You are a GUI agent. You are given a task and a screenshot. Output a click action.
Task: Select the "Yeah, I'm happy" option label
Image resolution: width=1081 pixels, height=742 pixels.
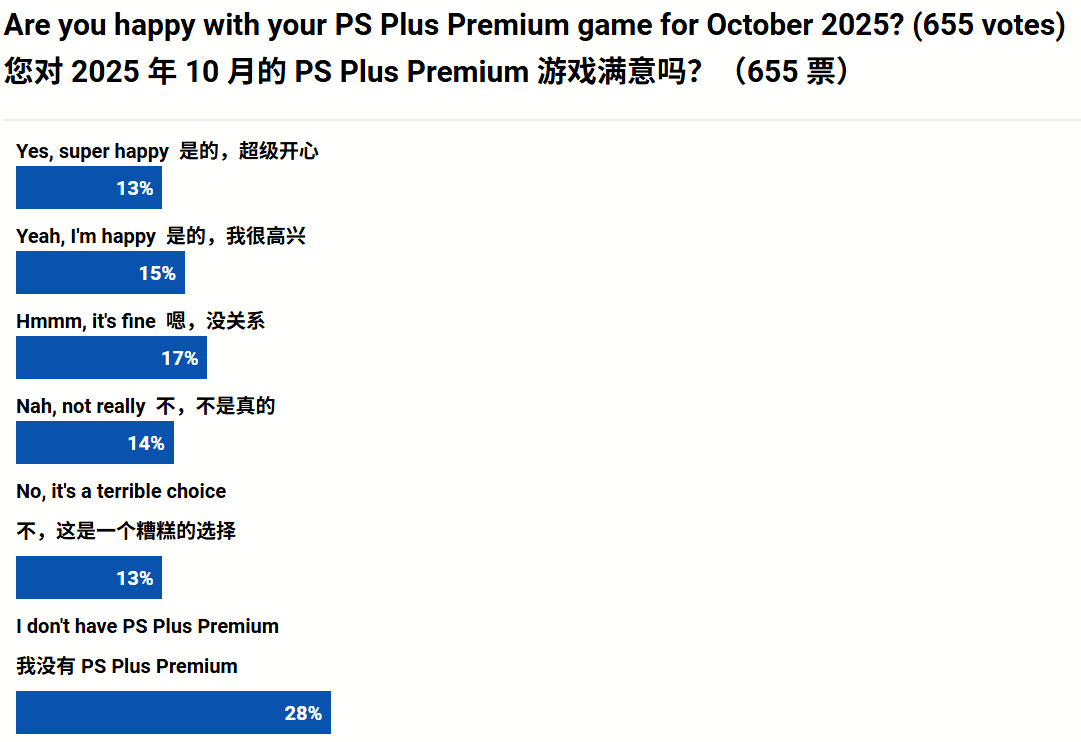[86, 236]
